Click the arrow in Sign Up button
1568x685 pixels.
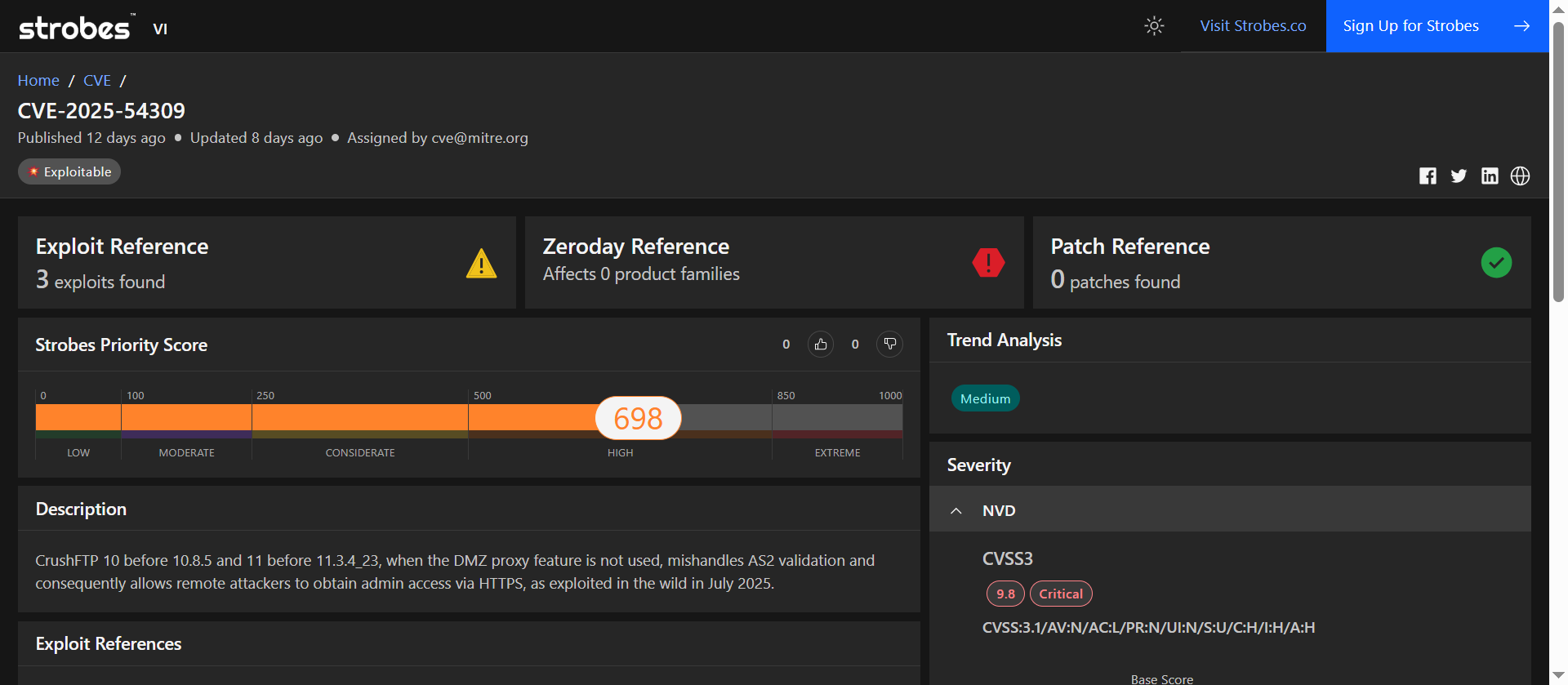click(1521, 26)
